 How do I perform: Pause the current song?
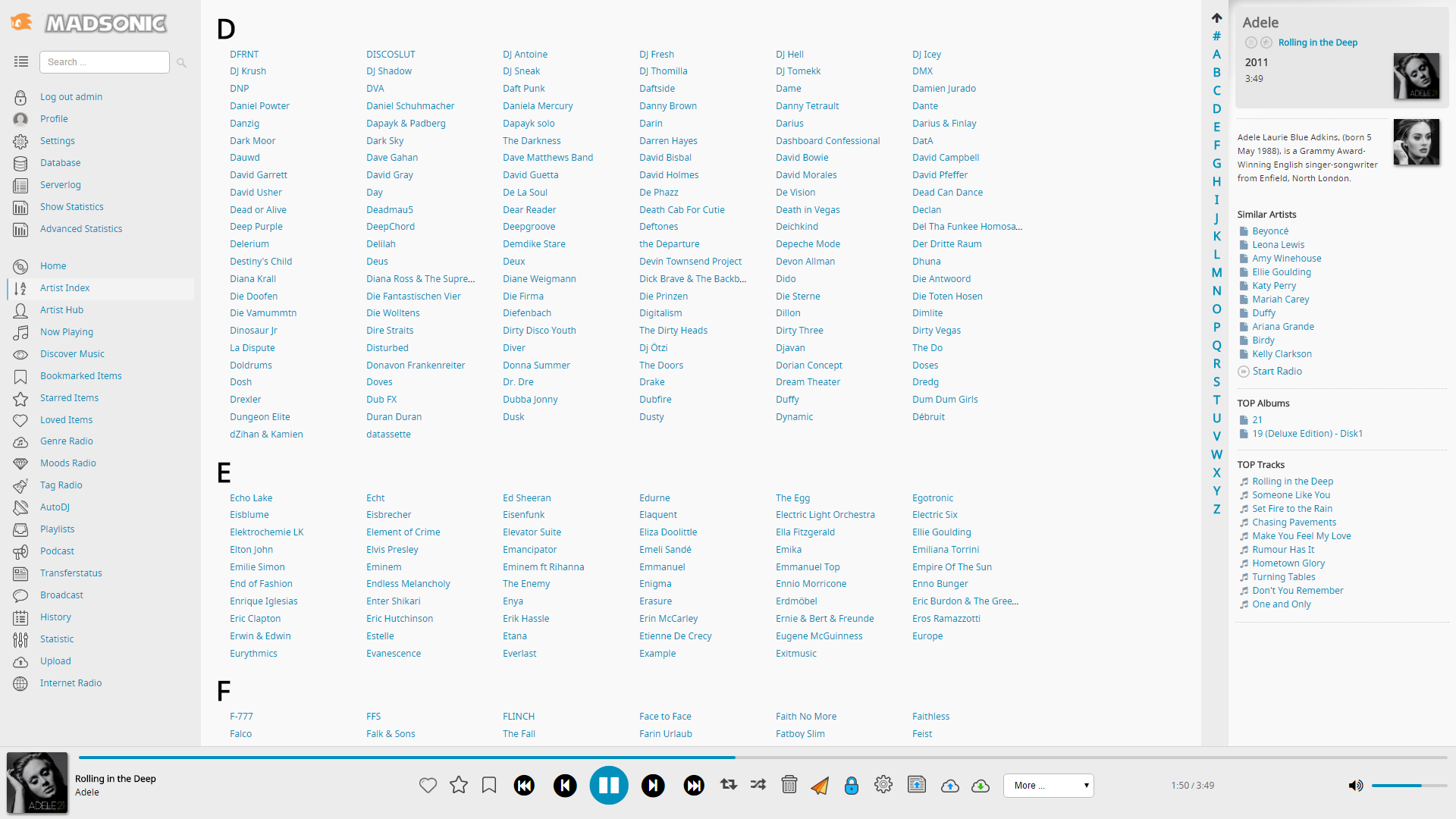click(x=609, y=786)
